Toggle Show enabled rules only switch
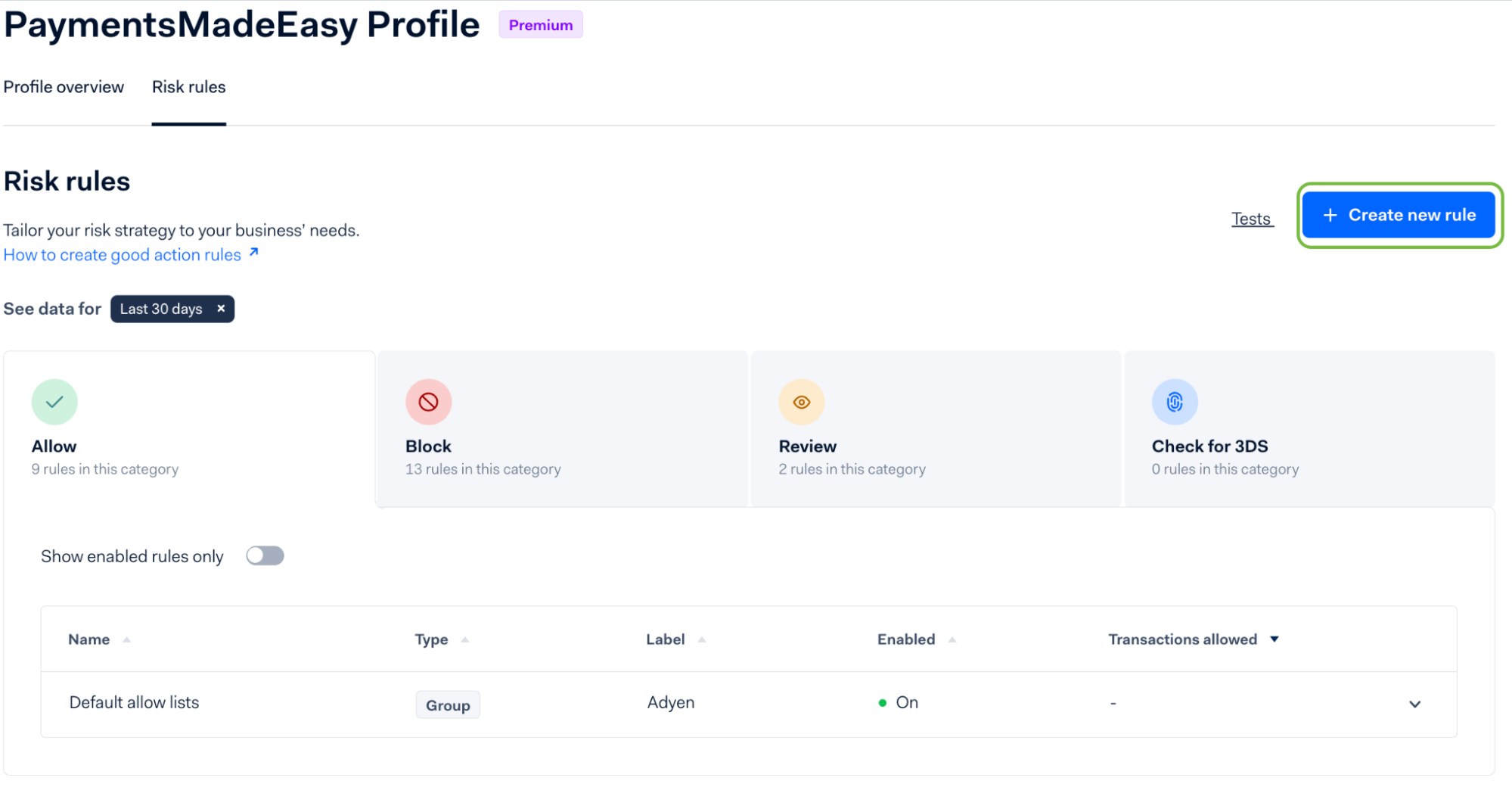 coord(265,556)
